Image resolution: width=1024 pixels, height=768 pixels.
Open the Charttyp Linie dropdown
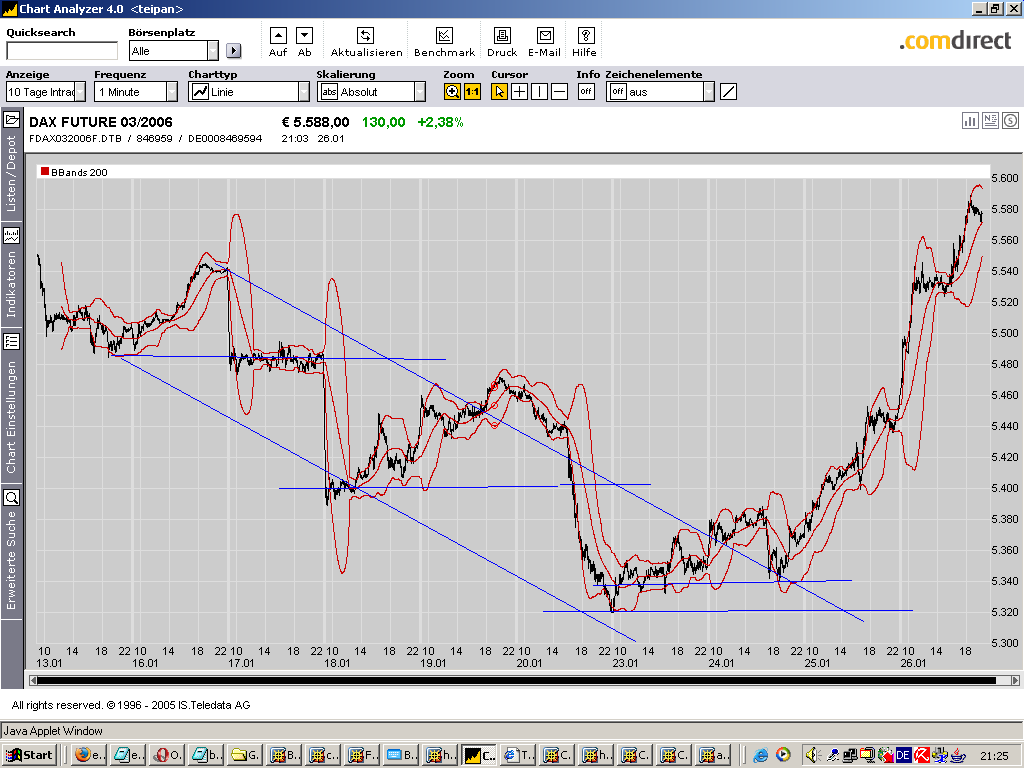tap(304, 92)
